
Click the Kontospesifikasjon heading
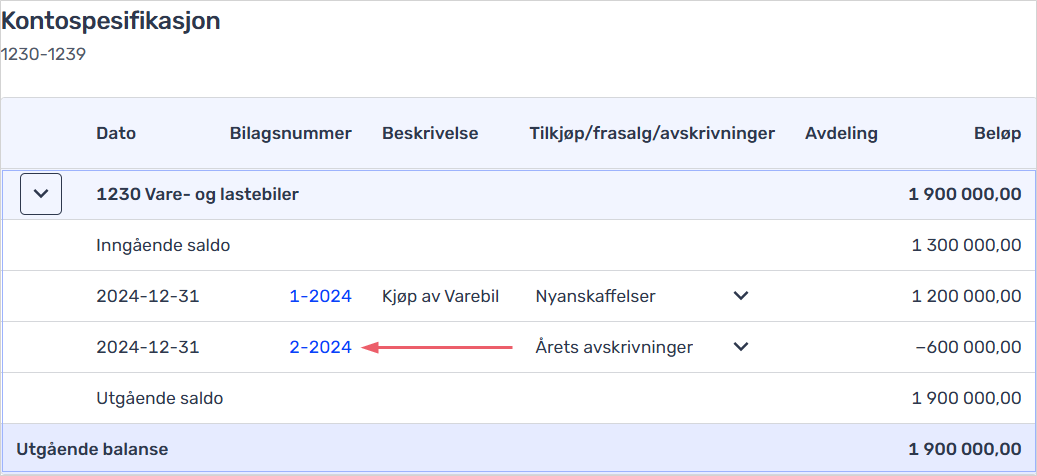click(x=110, y=21)
